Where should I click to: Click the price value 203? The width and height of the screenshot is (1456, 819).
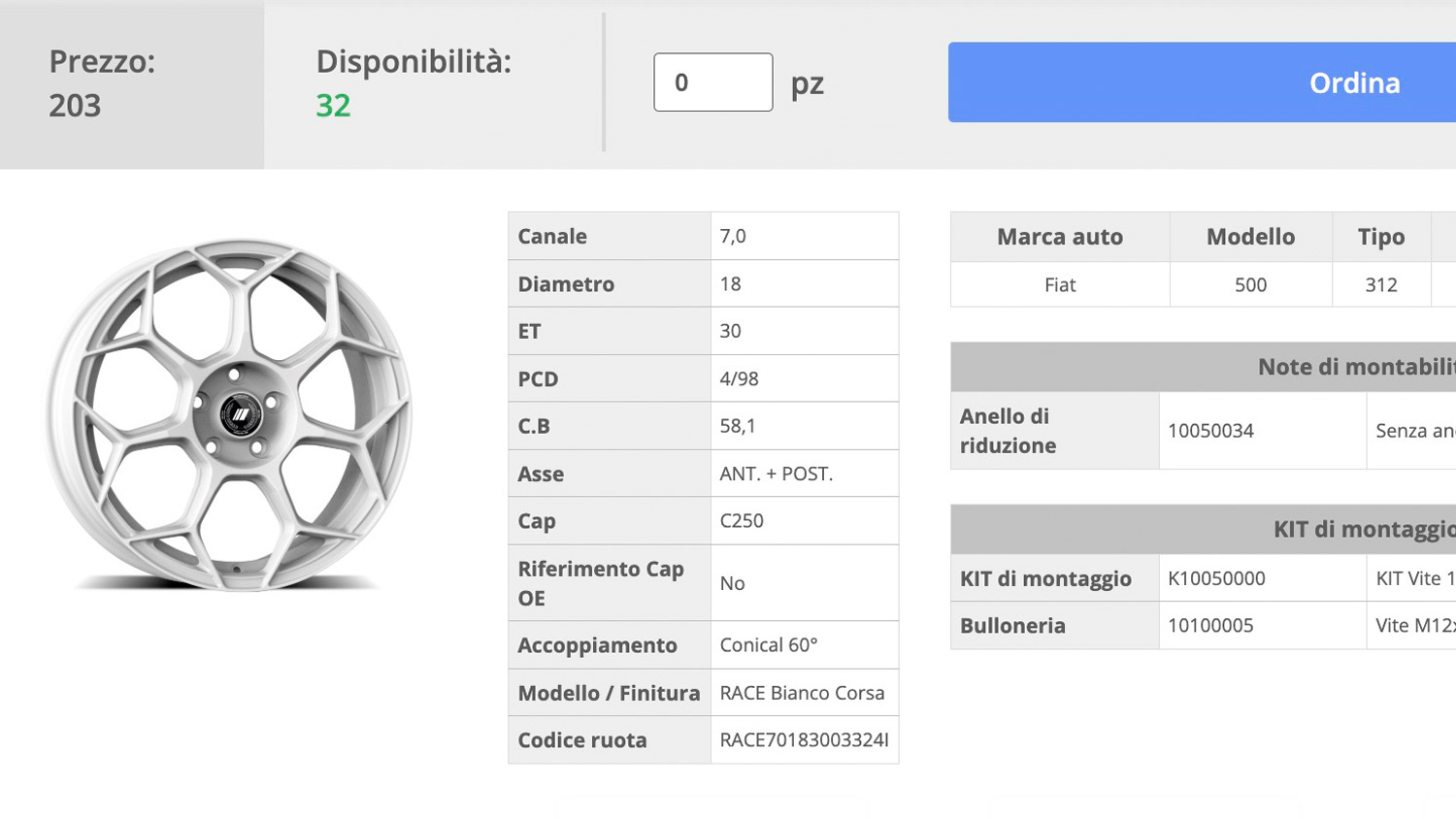coord(75,105)
